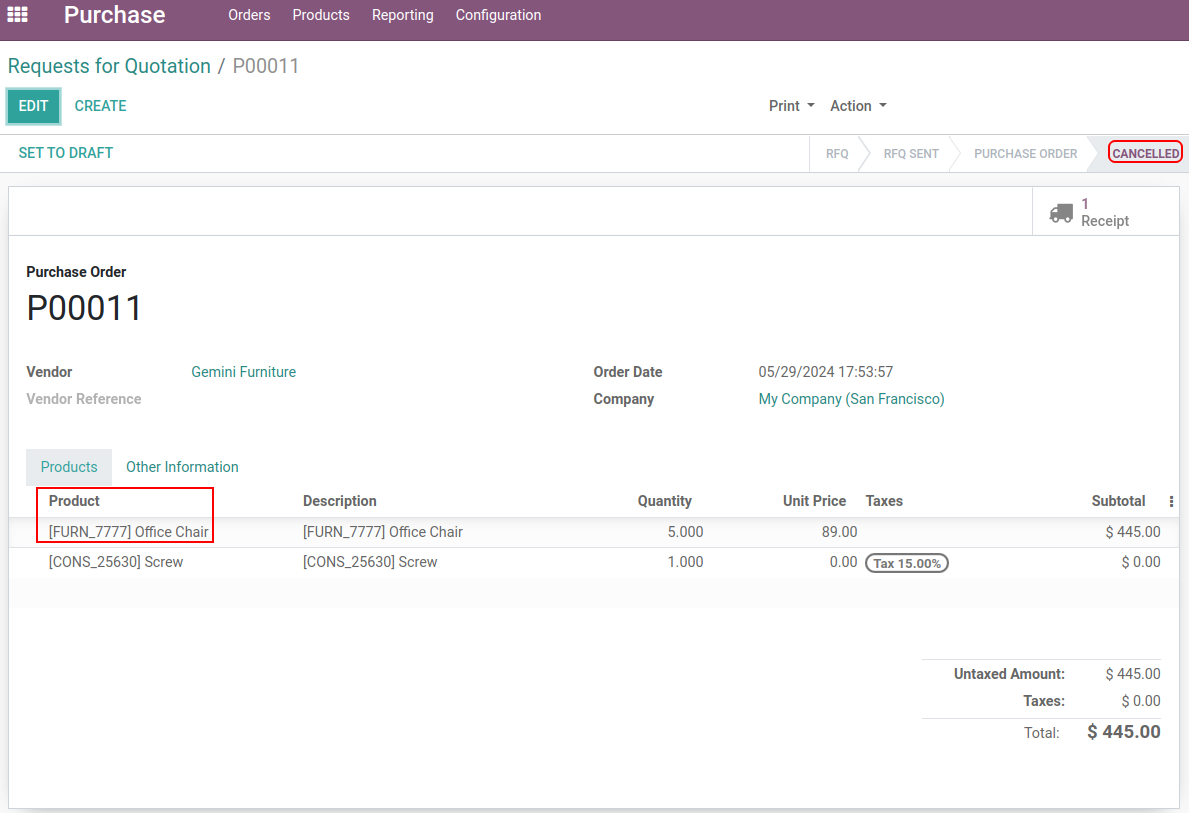The width and height of the screenshot is (1189, 813).
Task: Click the Receipt truck icon
Action: [x=1061, y=213]
